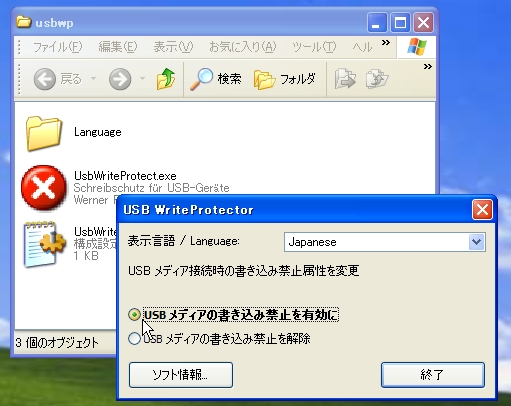Image resolution: width=511 pixels, height=406 pixels.
Task: Open the Forward button history dropdown arrow
Action: 143,79
